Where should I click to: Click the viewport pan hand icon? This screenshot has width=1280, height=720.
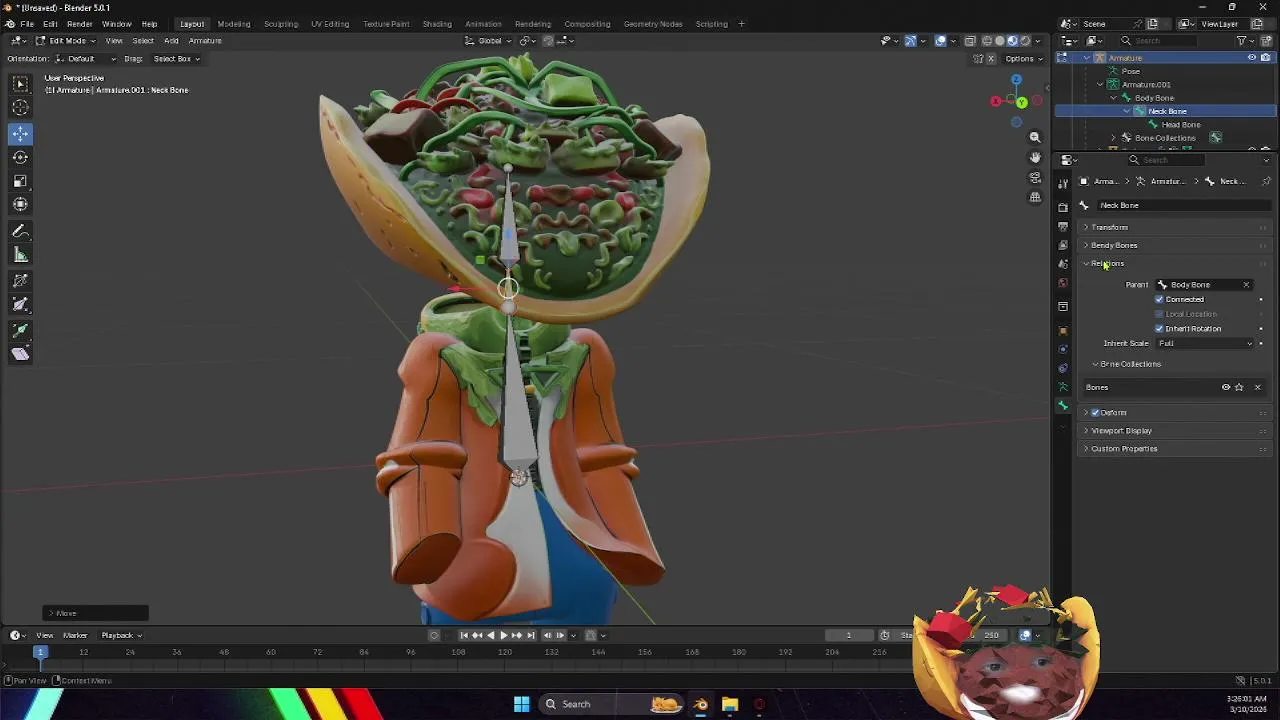pyautogui.click(x=1035, y=157)
